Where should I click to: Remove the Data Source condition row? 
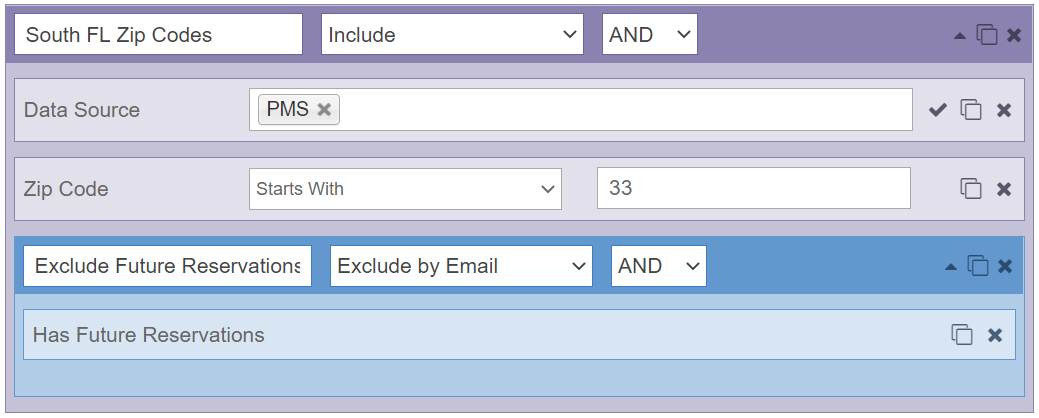(1004, 110)
